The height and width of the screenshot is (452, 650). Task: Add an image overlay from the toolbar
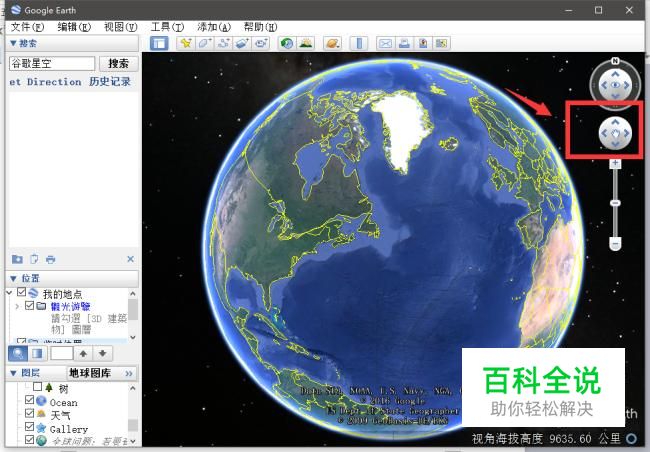[243, 43]
